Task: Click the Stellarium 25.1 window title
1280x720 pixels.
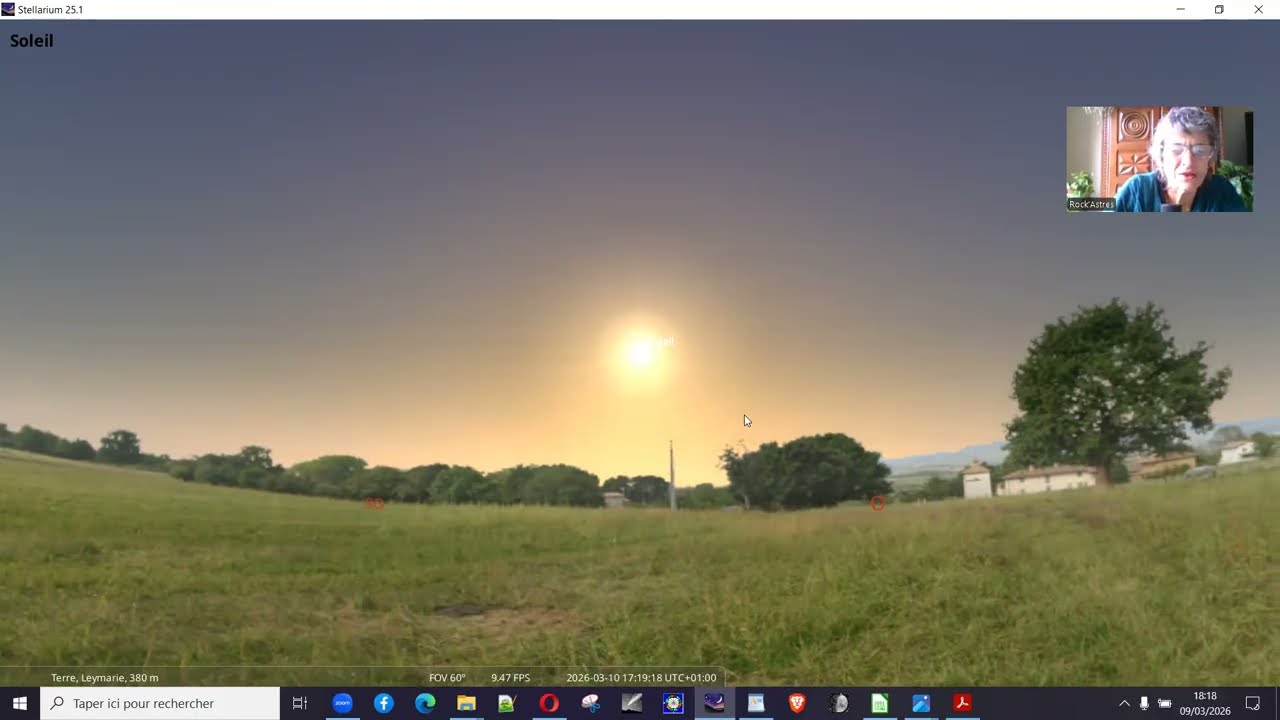Action: pos(50,9)
